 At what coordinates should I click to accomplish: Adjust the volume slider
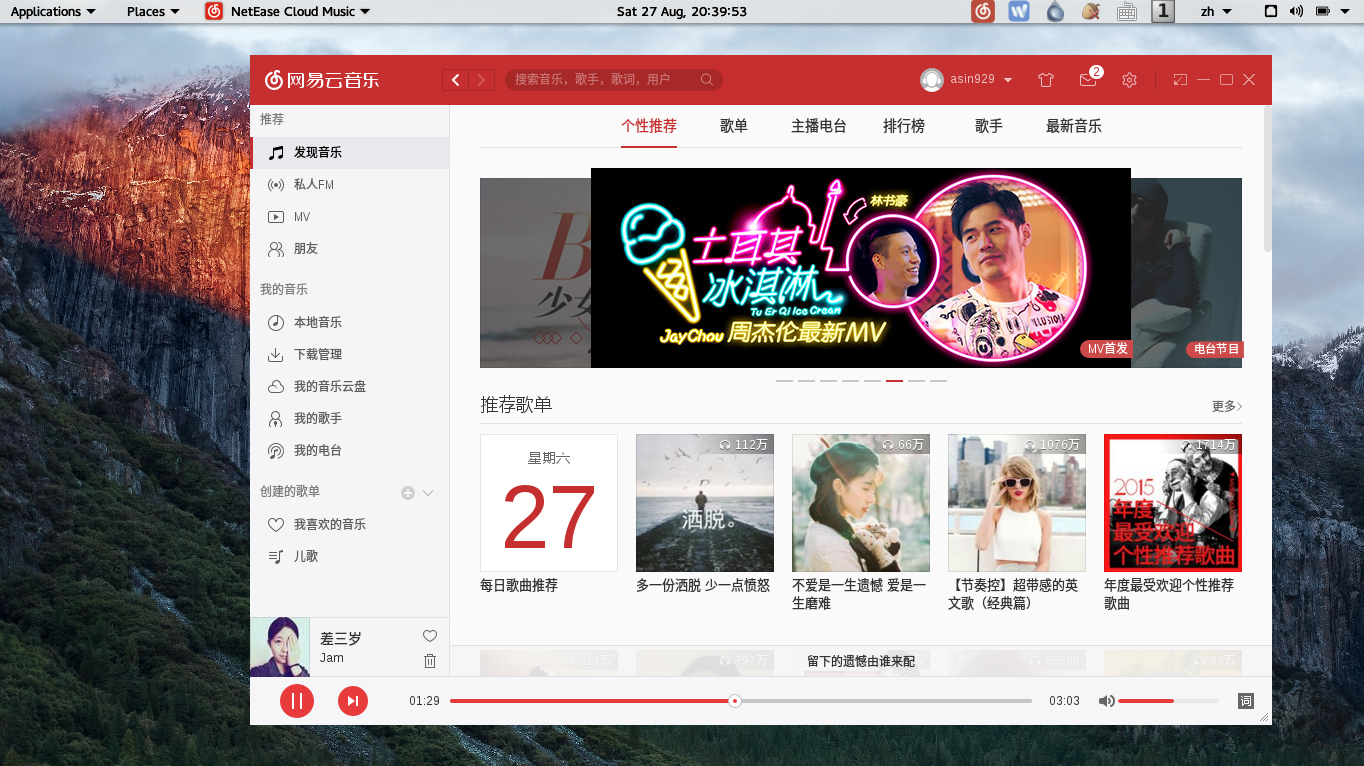coord(1168,701)
